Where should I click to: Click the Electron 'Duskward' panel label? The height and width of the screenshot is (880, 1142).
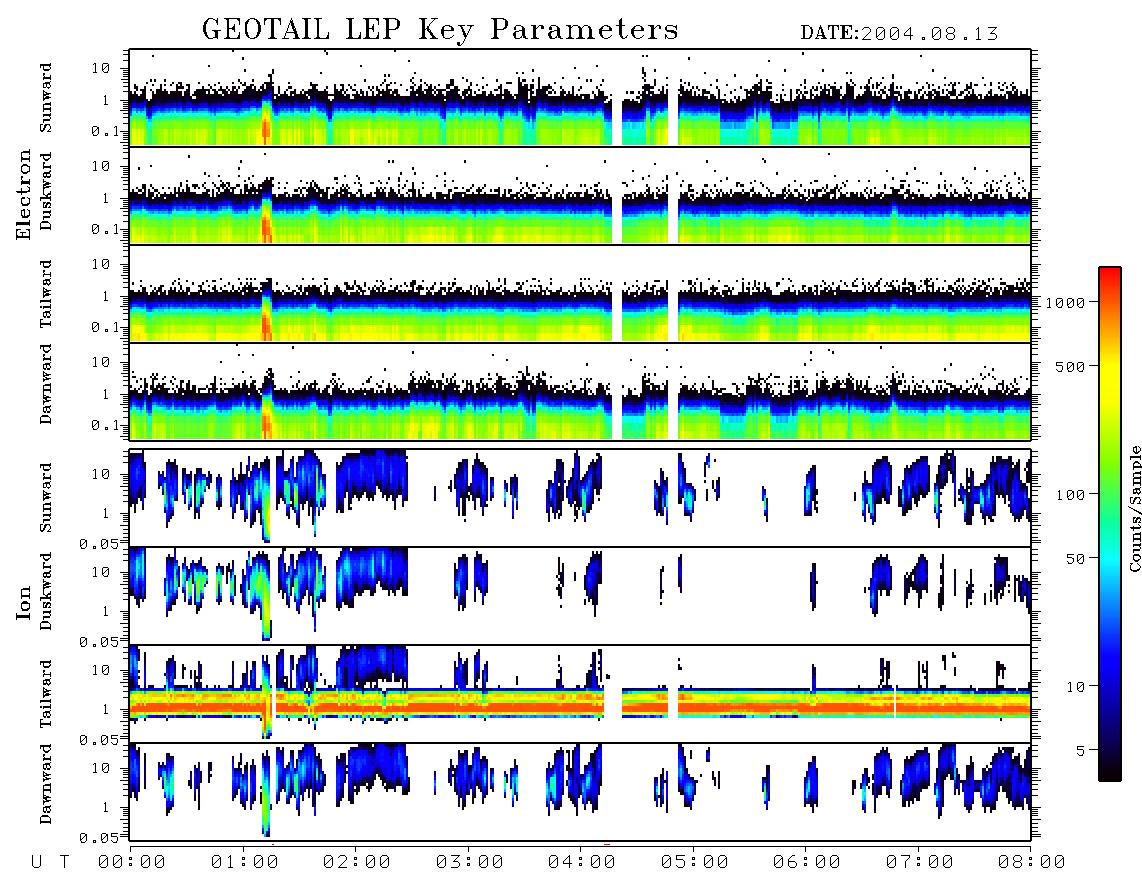[46, 191]
